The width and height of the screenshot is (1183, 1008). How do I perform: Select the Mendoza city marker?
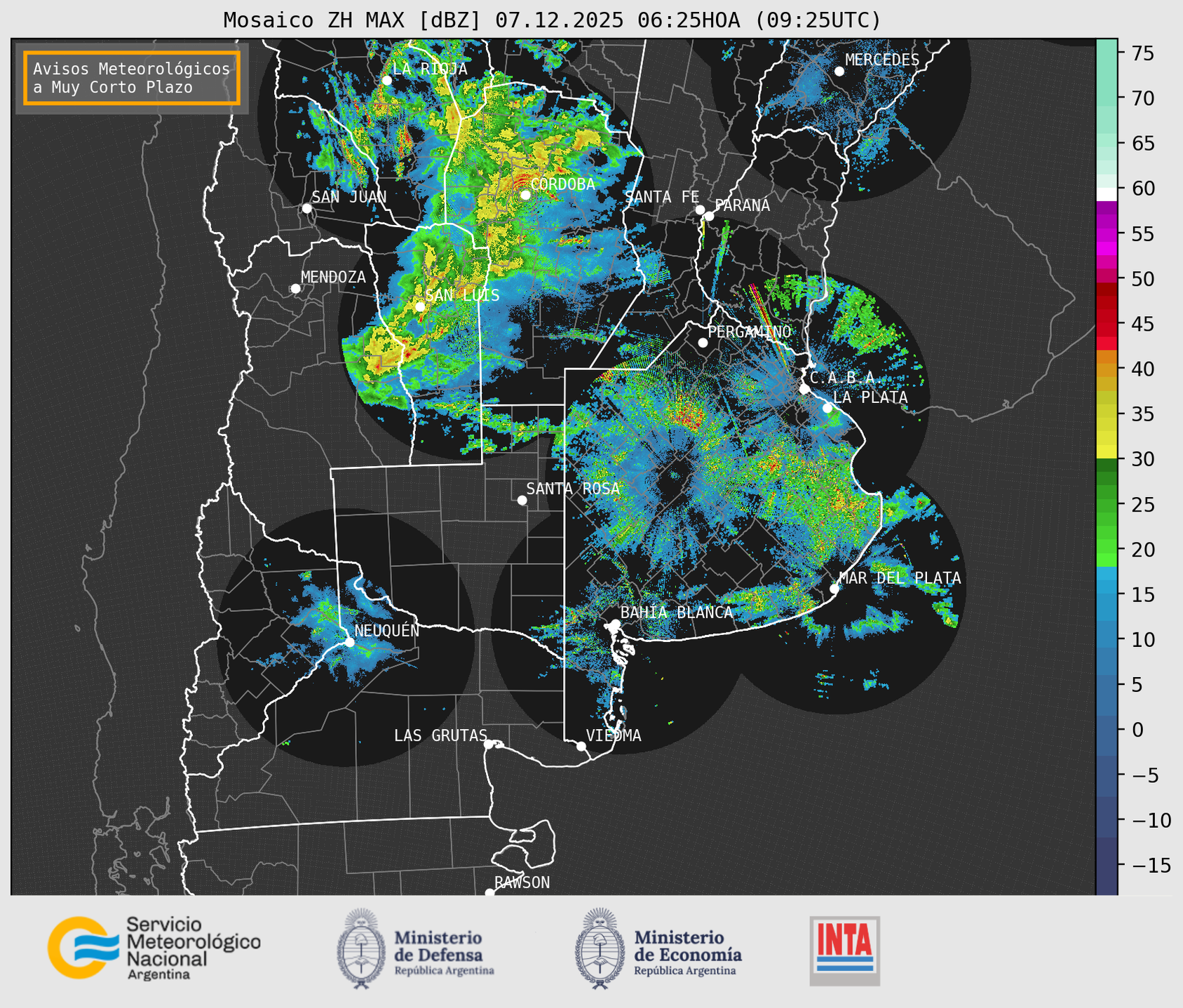[x=295, y=289]
